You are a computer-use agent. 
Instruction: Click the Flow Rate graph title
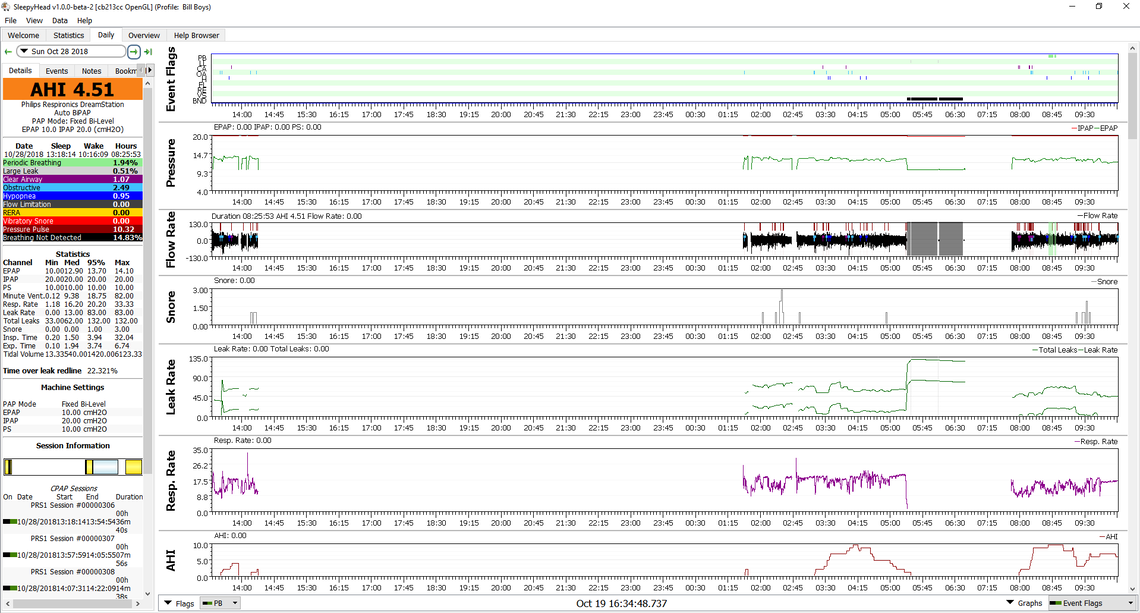pos(172,240)
